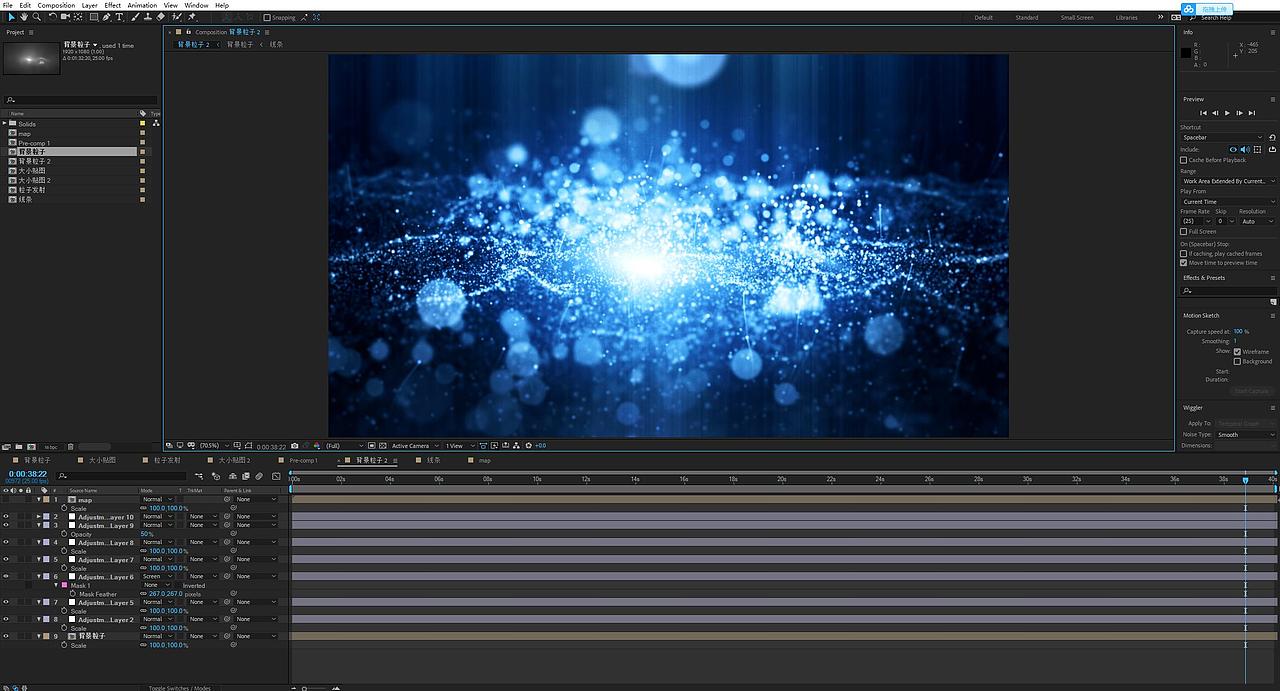Expand Adjustment Layer 10 properties
Viewport: 1280px width, 691px height.
point(39,517)
